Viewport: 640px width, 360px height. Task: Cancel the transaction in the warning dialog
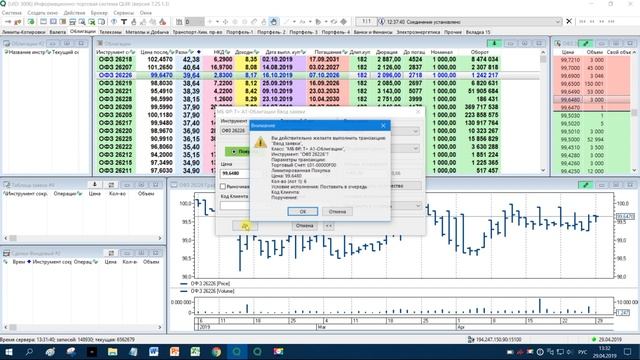click(x=337, y=211)
